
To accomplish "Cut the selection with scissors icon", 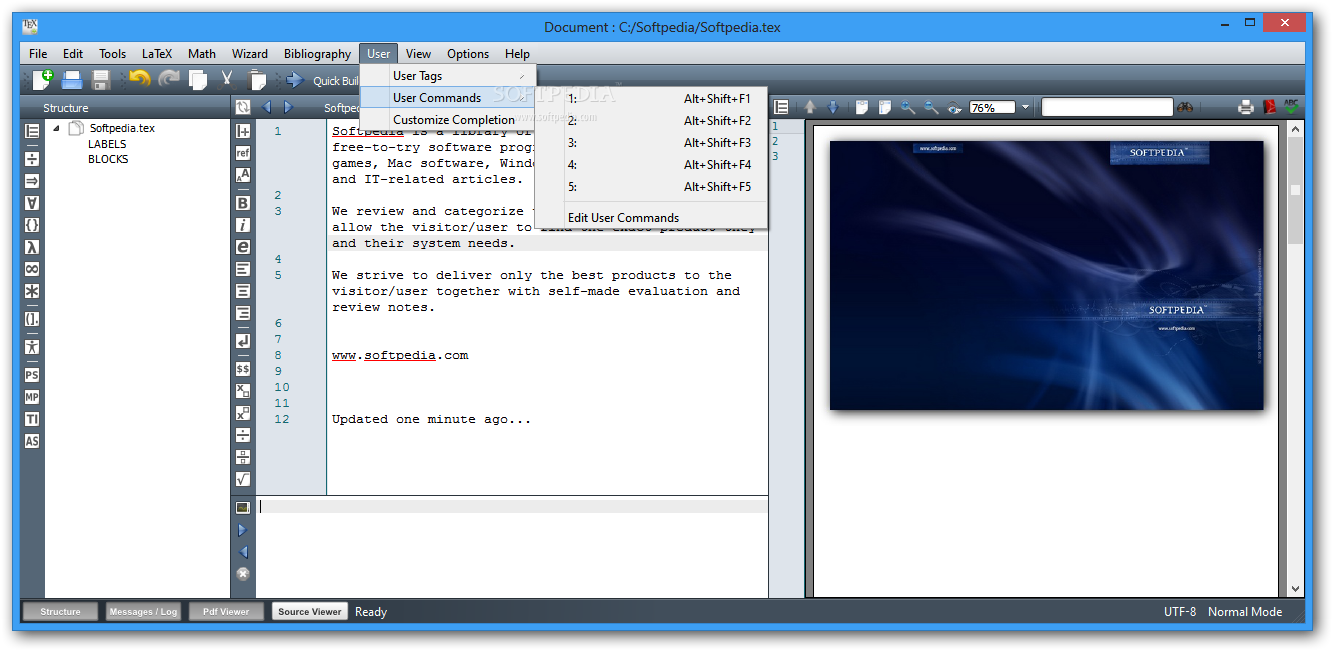I will click(x=227, y=80).
